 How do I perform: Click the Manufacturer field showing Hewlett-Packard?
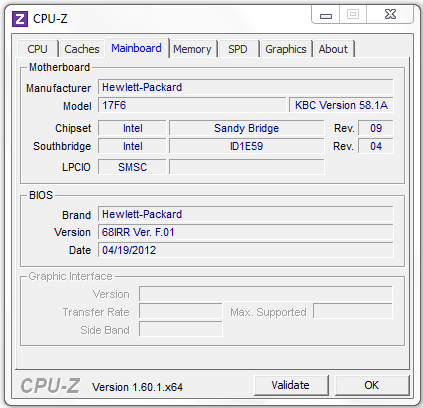pos(246,87)
